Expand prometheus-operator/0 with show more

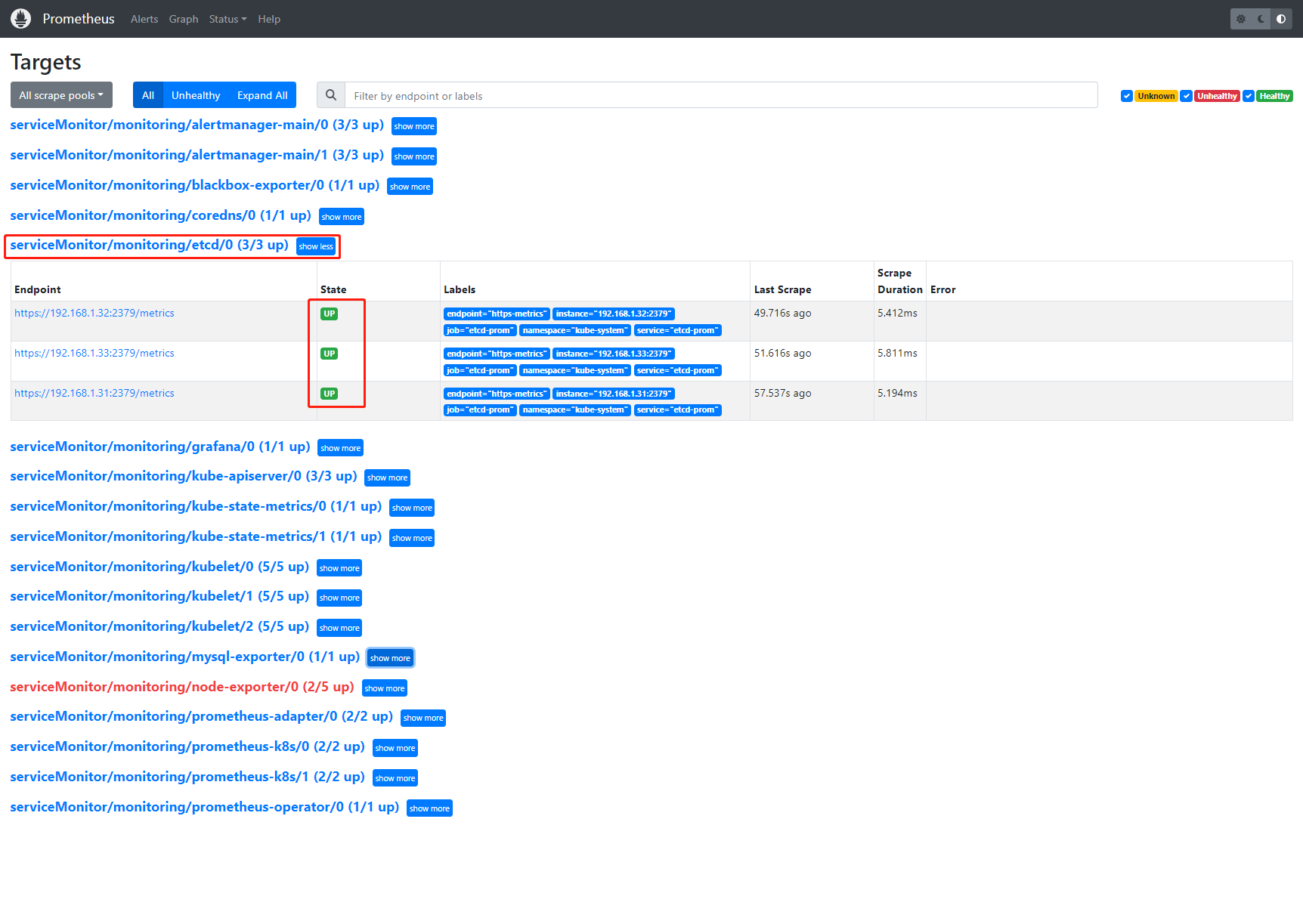[429, 808]
